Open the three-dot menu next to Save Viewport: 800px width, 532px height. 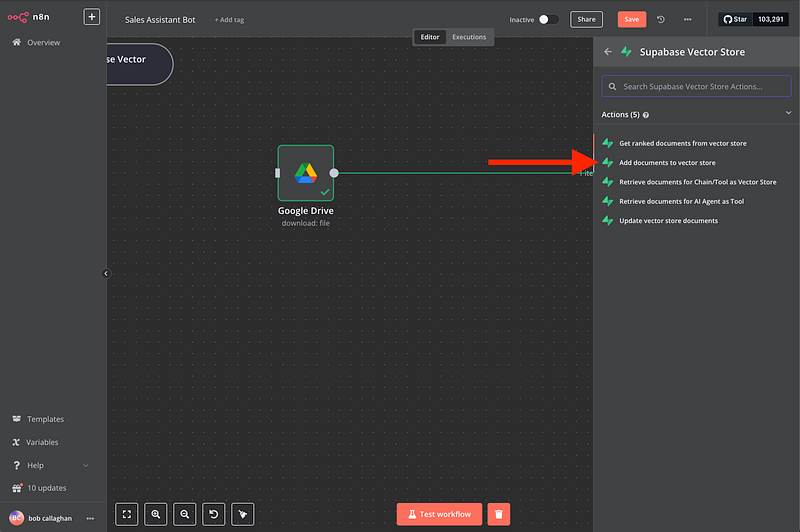tap(686, 19)
